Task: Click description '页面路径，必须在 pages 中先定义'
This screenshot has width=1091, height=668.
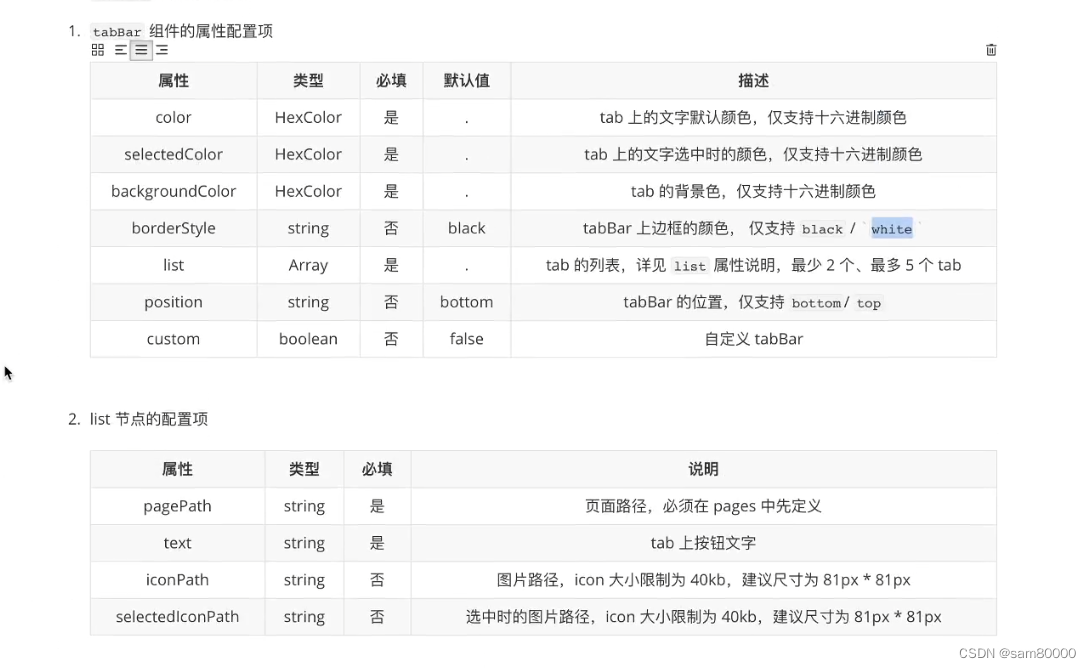Action: [x=703, y=506]
